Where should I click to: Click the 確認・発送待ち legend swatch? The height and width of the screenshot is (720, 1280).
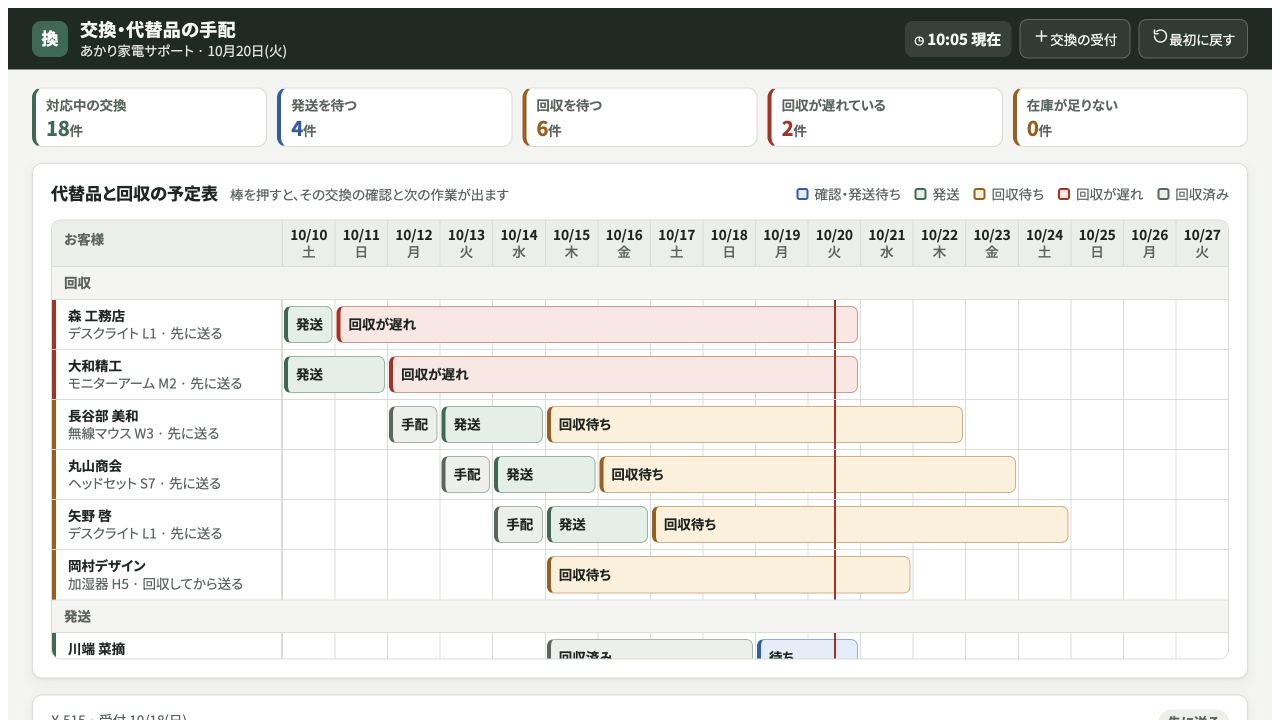(x=802, y=195)
